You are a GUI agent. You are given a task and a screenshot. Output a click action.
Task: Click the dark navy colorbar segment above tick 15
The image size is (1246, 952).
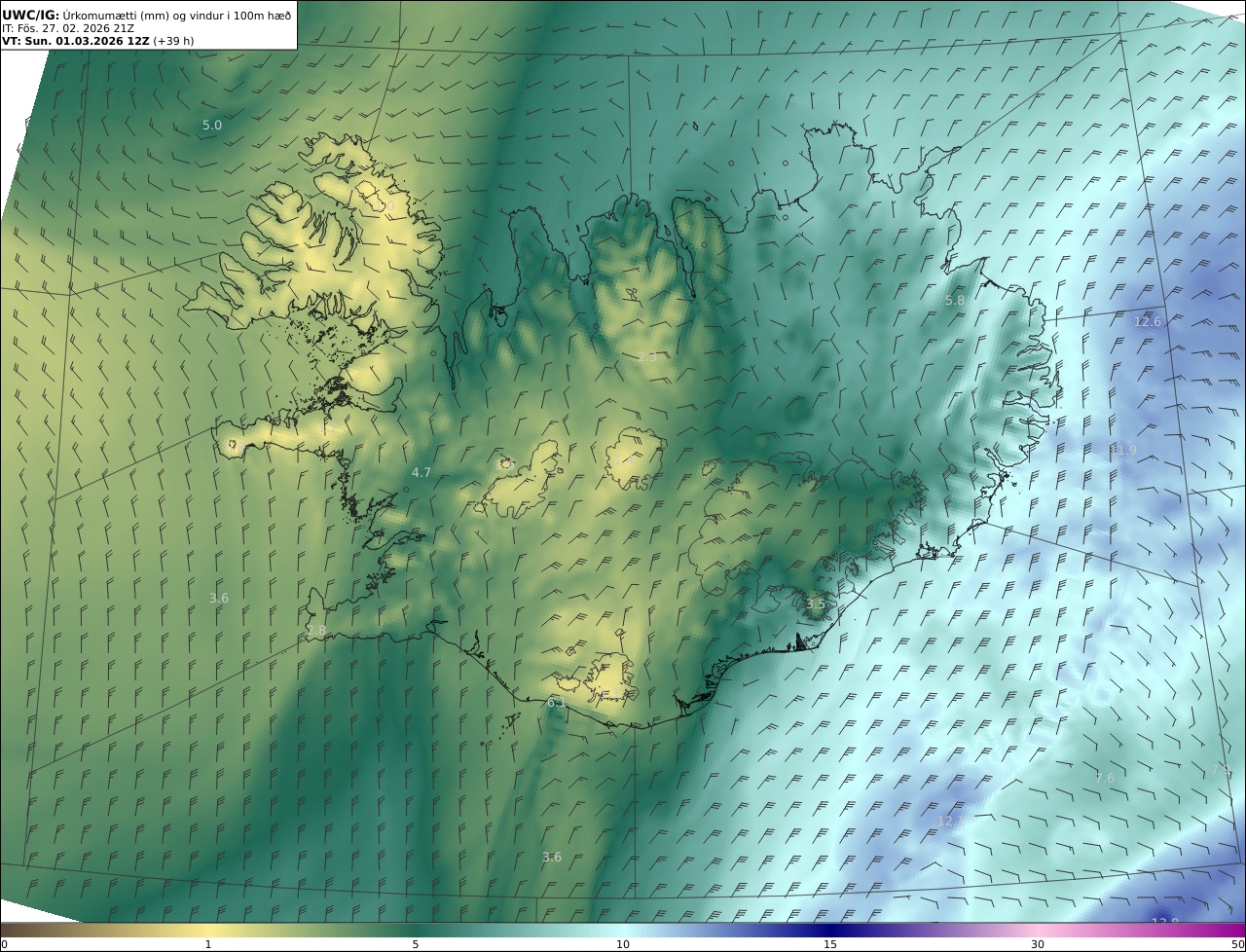pyautogui.click(x=830, y=930)
